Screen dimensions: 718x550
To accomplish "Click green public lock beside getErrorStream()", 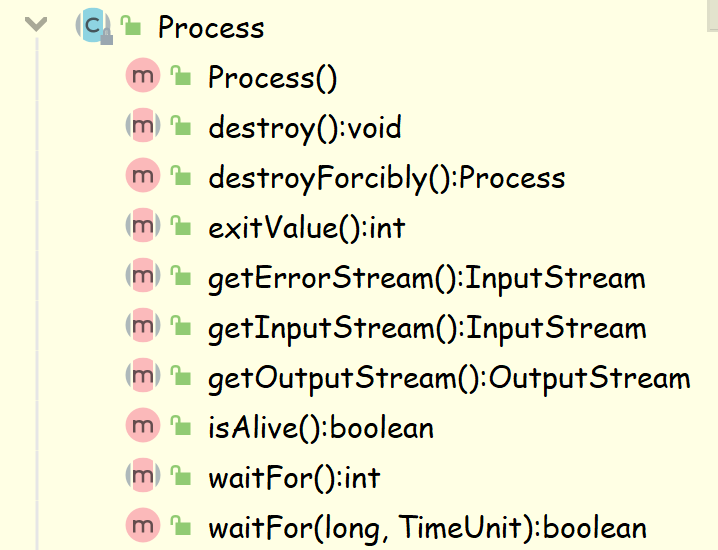I will (181, 276).
